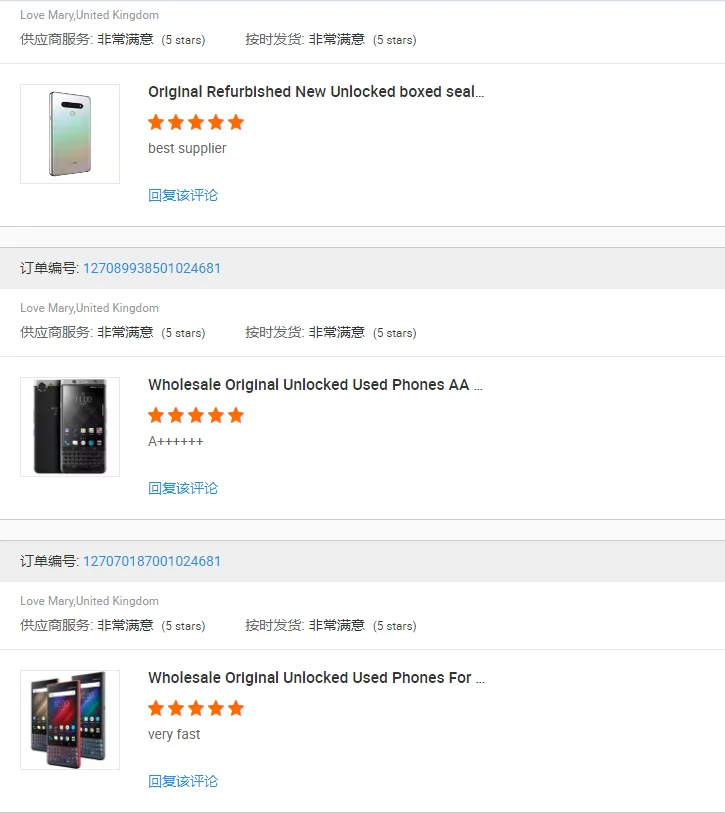The width and height of the screenshot is (725, 813).
Task: Open "Wholesale Original Unlocked Used Phones For" product
Action: click(x=316, y=678)
